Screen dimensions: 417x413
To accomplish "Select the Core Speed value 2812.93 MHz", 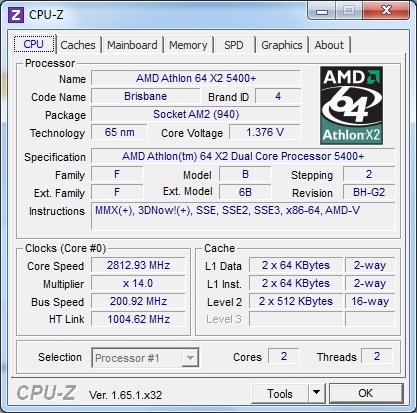I will point(138,265).
